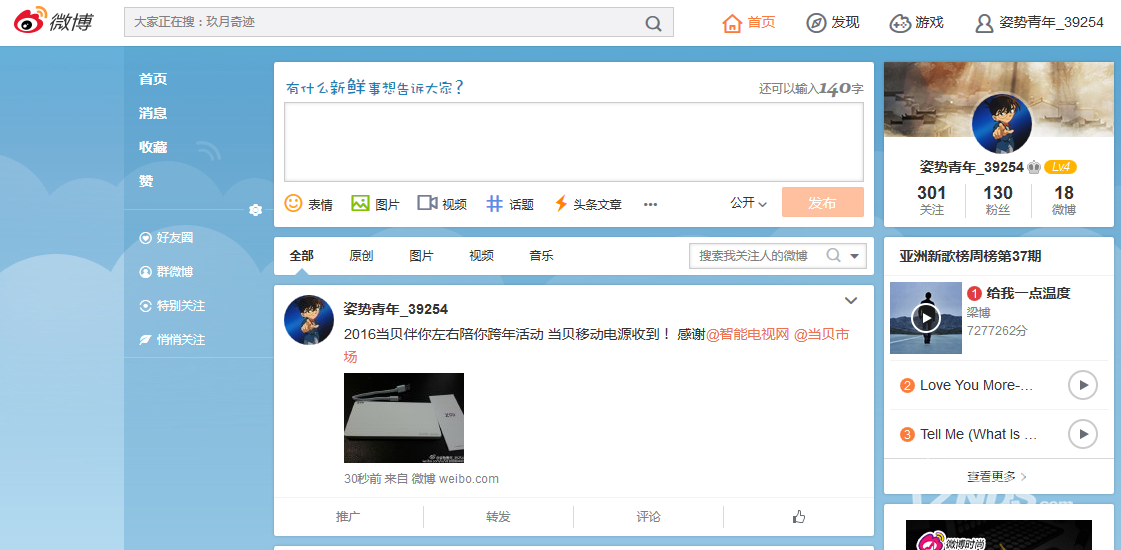Switch to the 全部 feed tab
The height and width of the screenshot is (550, 1121).
[x=302, y=255]
